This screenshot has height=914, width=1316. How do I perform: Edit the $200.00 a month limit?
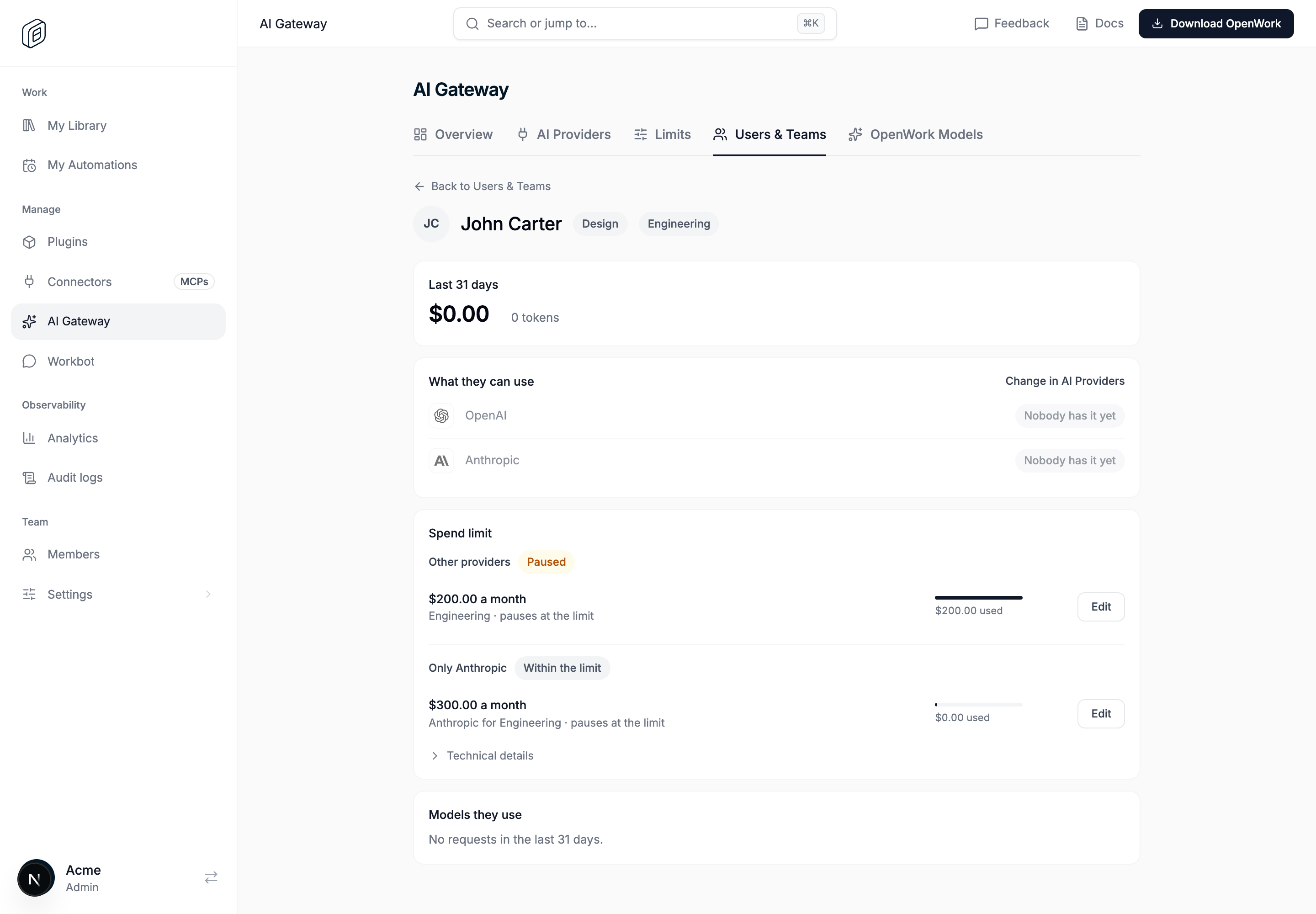1101,607
